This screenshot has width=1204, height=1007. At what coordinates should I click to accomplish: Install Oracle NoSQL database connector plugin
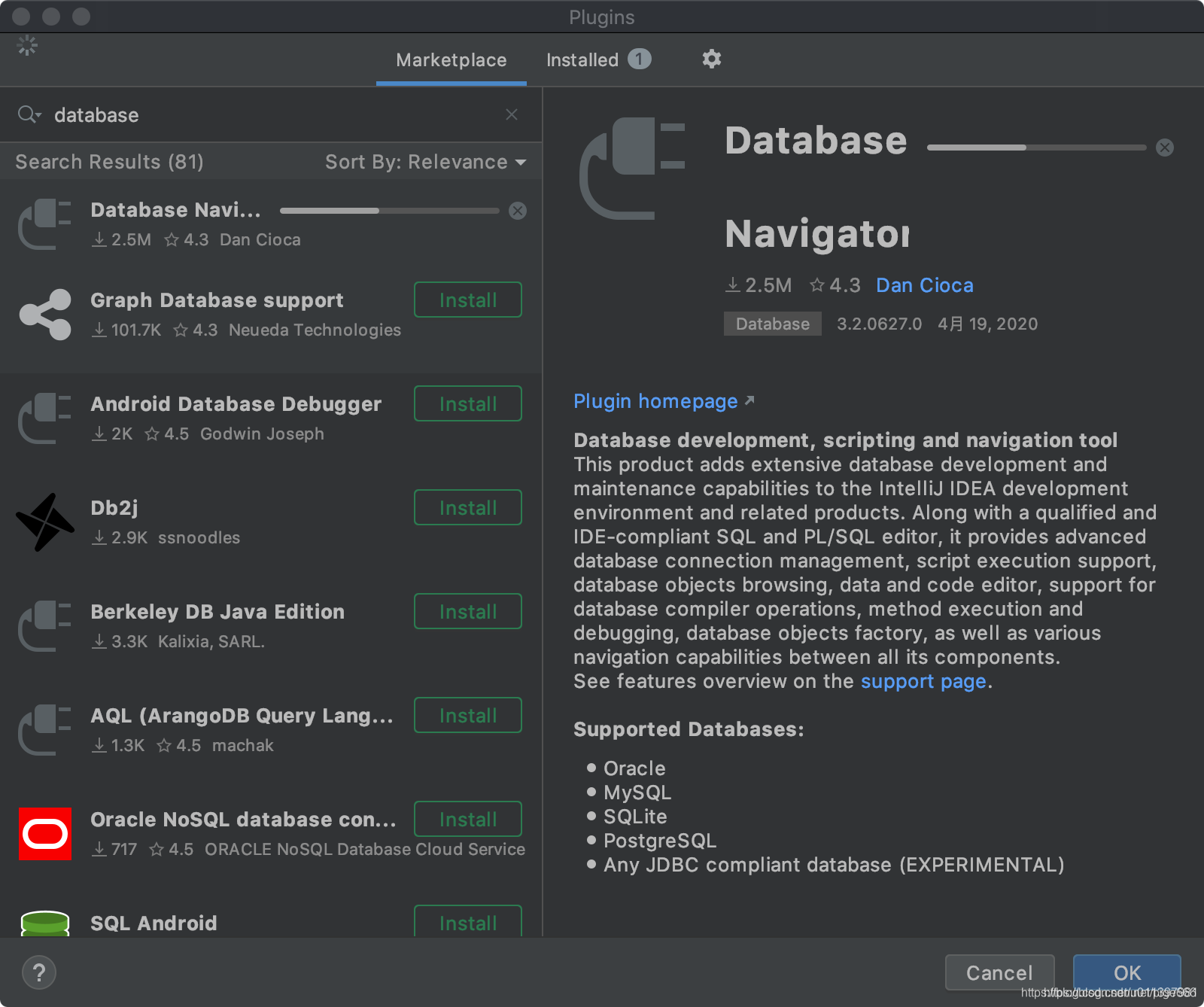[468, 819]
